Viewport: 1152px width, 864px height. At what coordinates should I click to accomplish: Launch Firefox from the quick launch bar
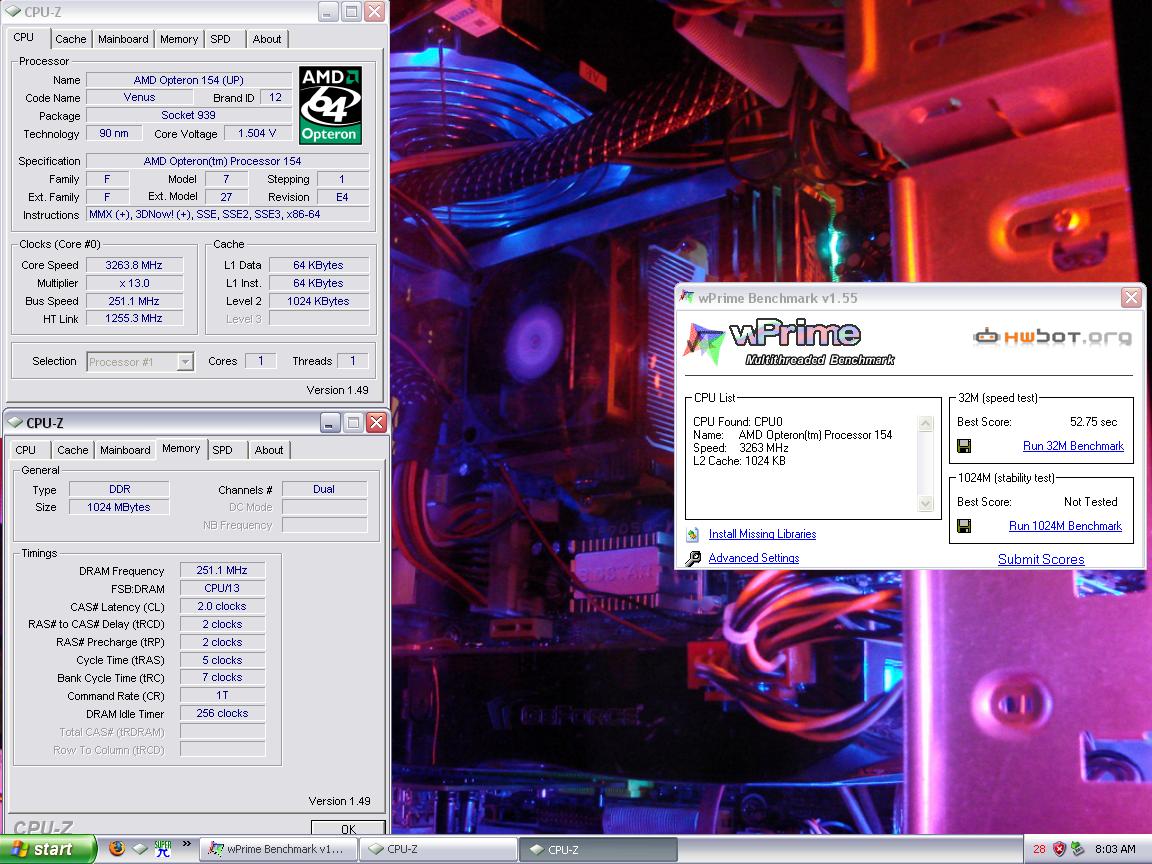[117, 849]
